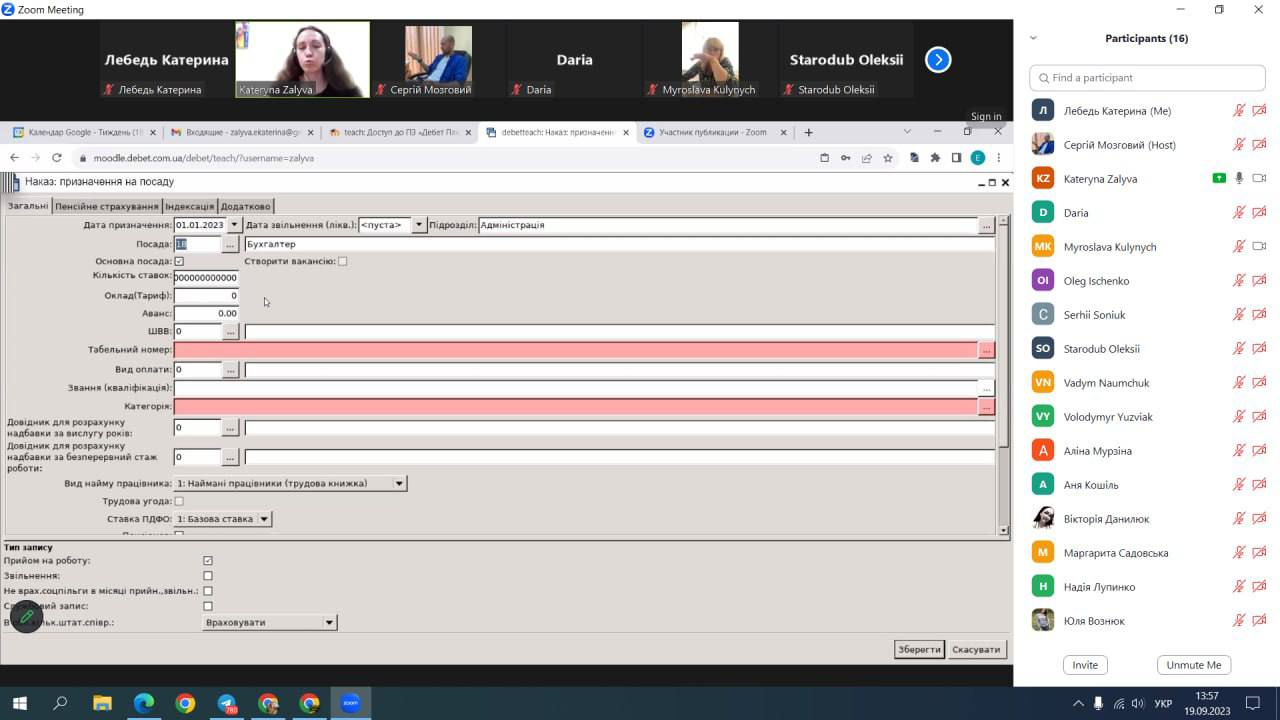1280x720 pixels.
Task: Click browser reload page icon
Action: (57, 158)
